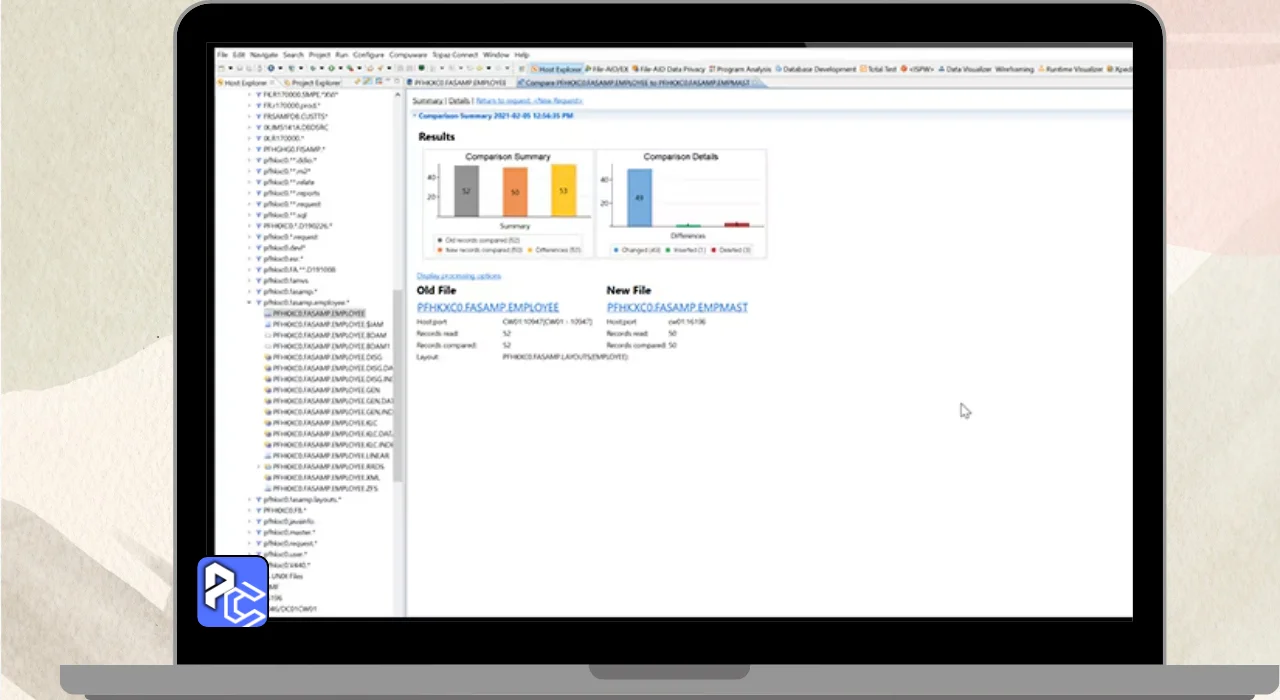The height and width of the screenshot is (700, 1280).
Task: Open the Edit menu
Action: (239, 55)
